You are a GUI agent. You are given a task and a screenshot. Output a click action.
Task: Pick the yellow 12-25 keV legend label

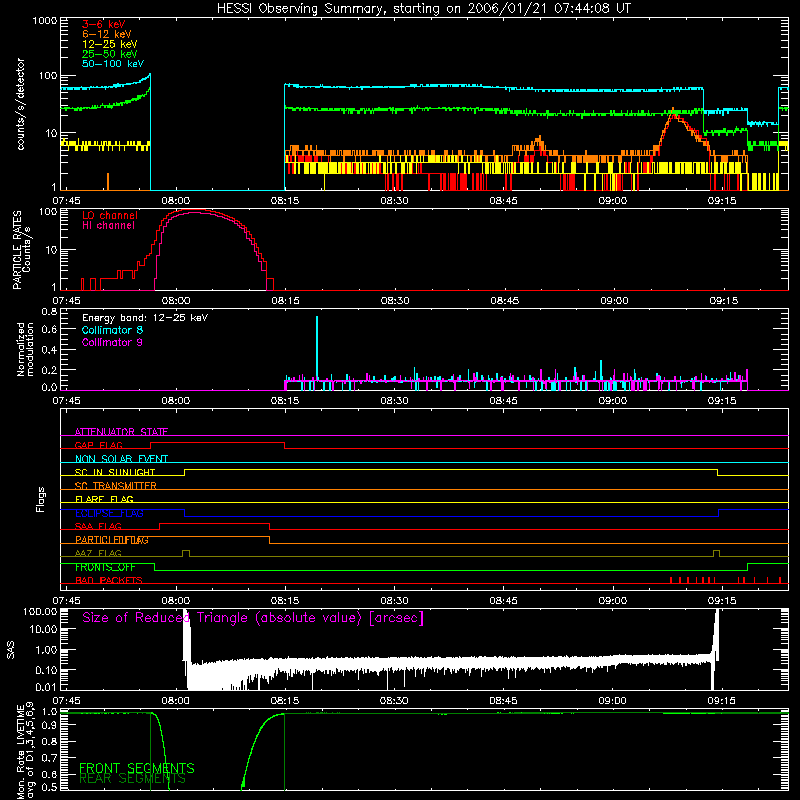point(110,44)
